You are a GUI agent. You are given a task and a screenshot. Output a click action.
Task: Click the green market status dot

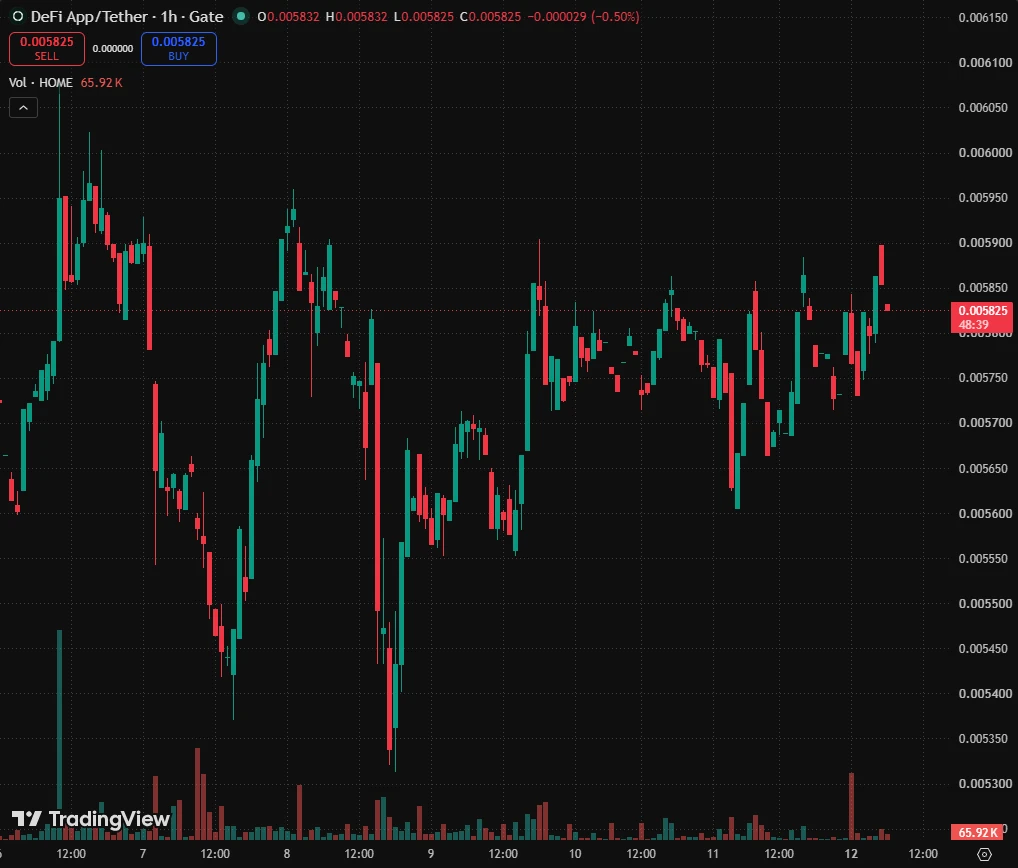coord(241,16)
